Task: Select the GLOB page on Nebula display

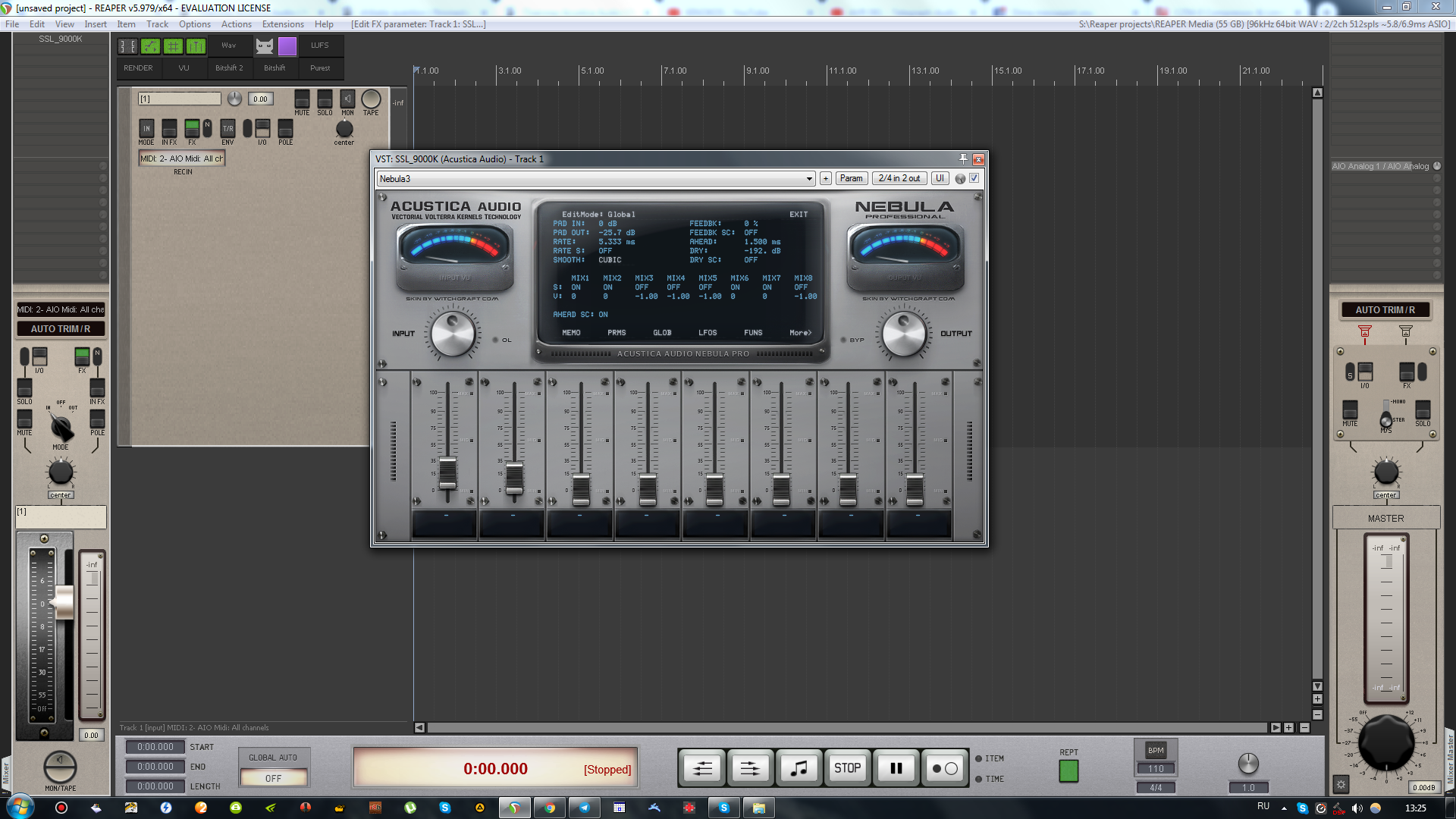Action: point(662,333)
